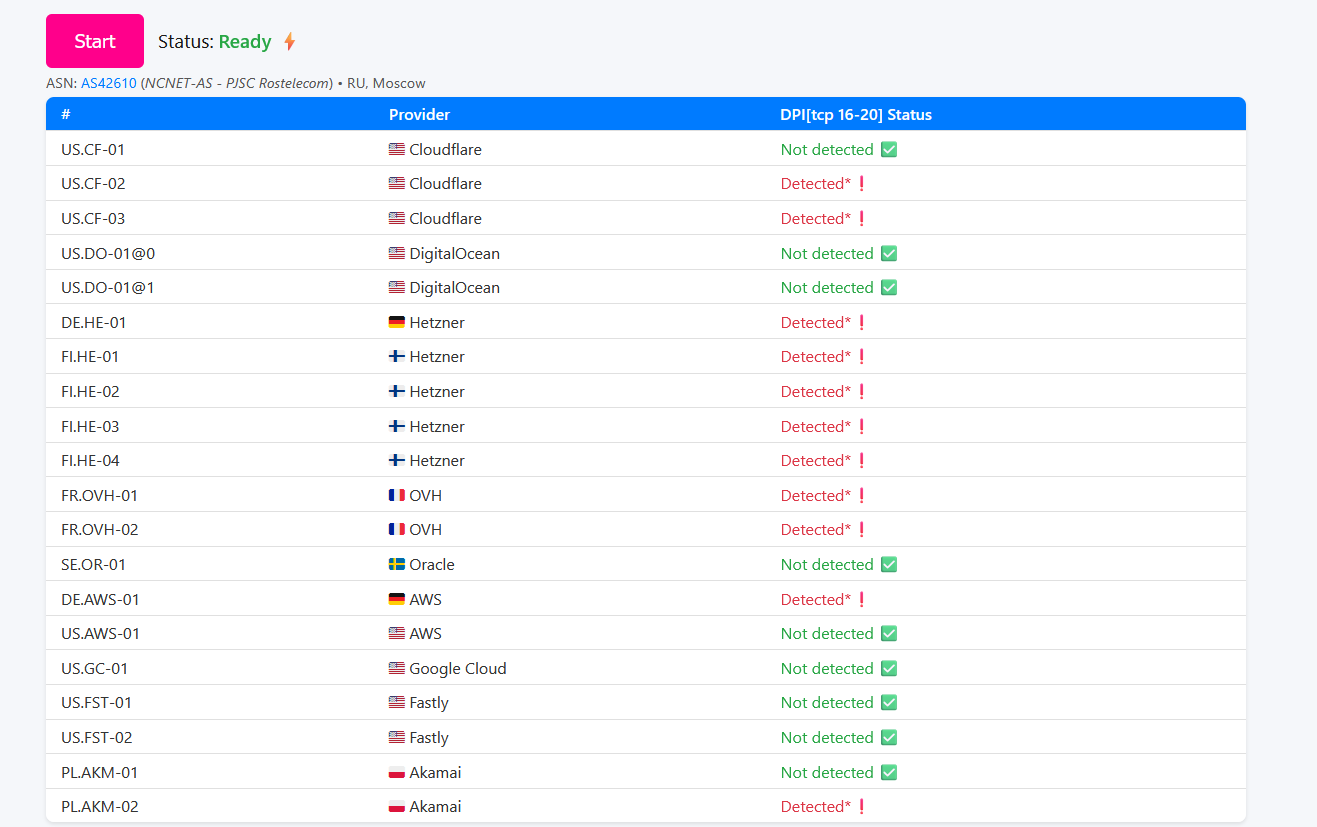Click the US flag in US.AWS-01 row

tap(397, 633)
